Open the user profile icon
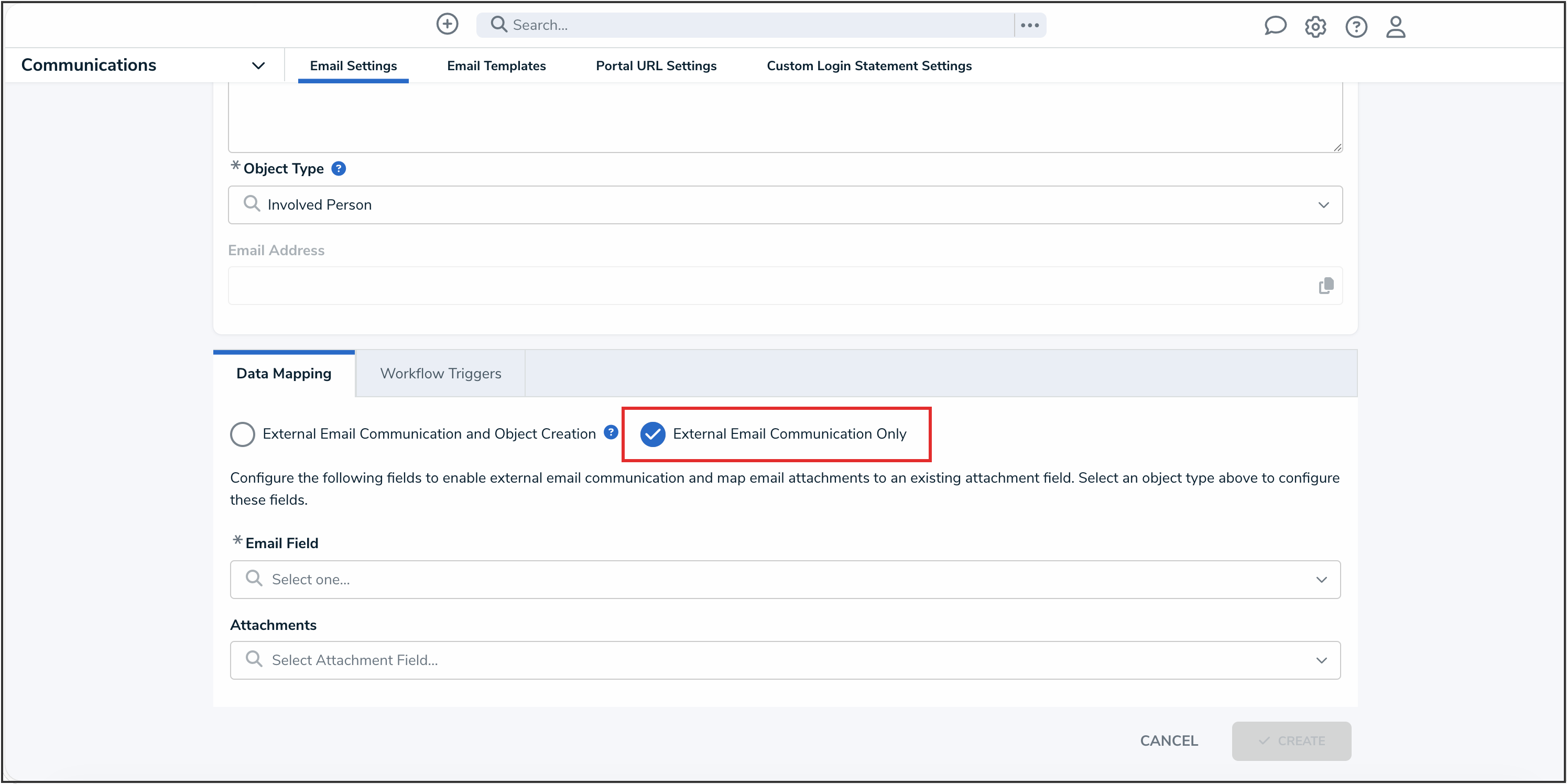Screen dimensions: 1567x784 click(x=1396, y=27)
